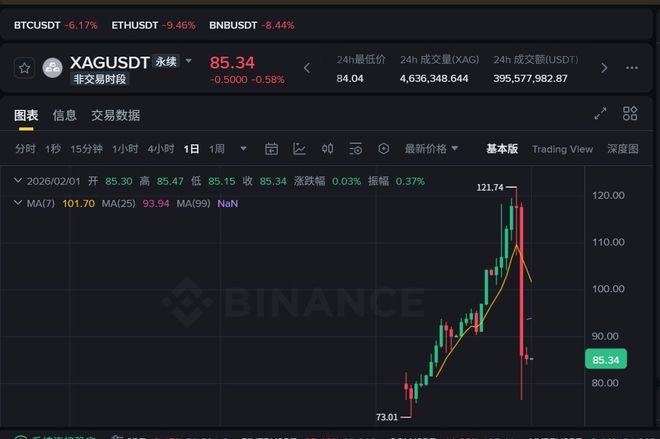Open the grid layout icon
This screenshot has height=439, width=660.
point(630,114)
